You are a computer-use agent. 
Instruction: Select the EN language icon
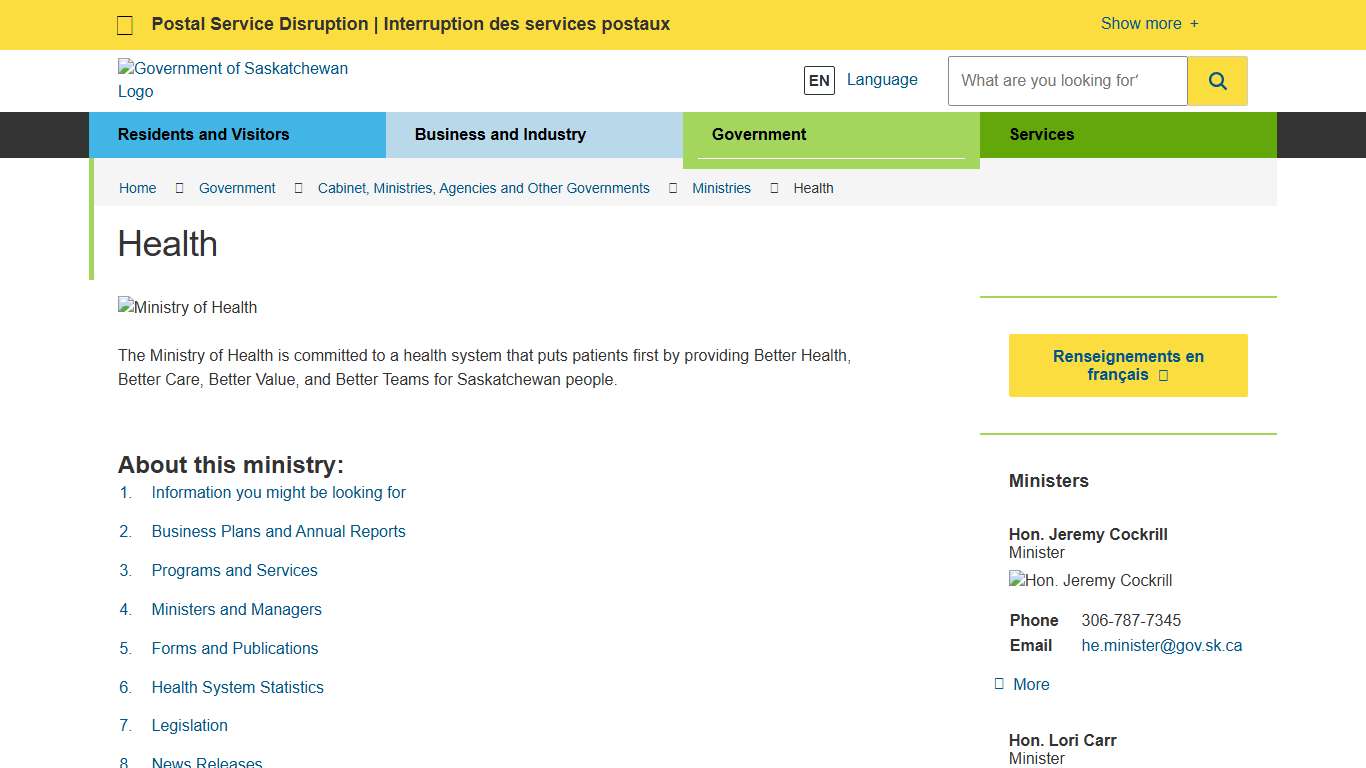[x=819, y=80]
